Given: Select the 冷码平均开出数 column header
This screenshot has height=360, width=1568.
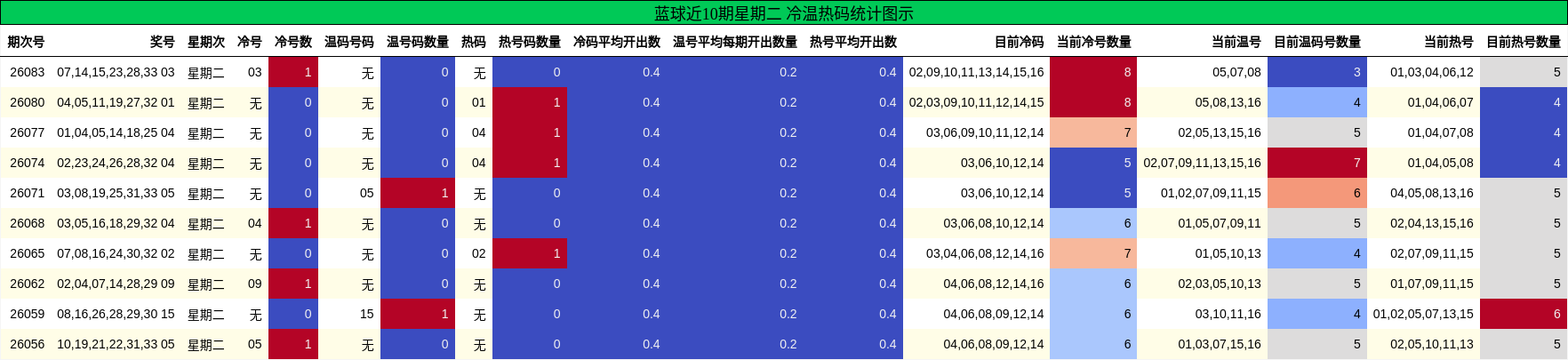Looking at the screenshot, I should 617,42.
